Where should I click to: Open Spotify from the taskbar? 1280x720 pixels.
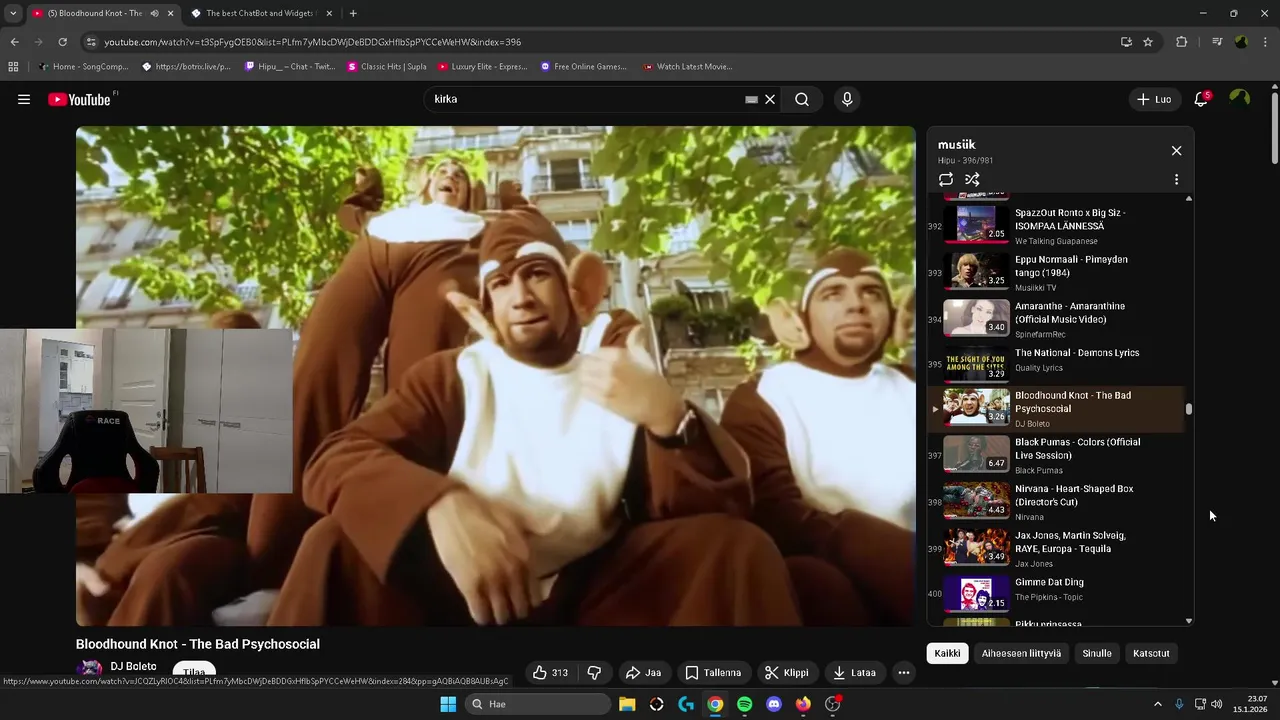coord(744,704)
